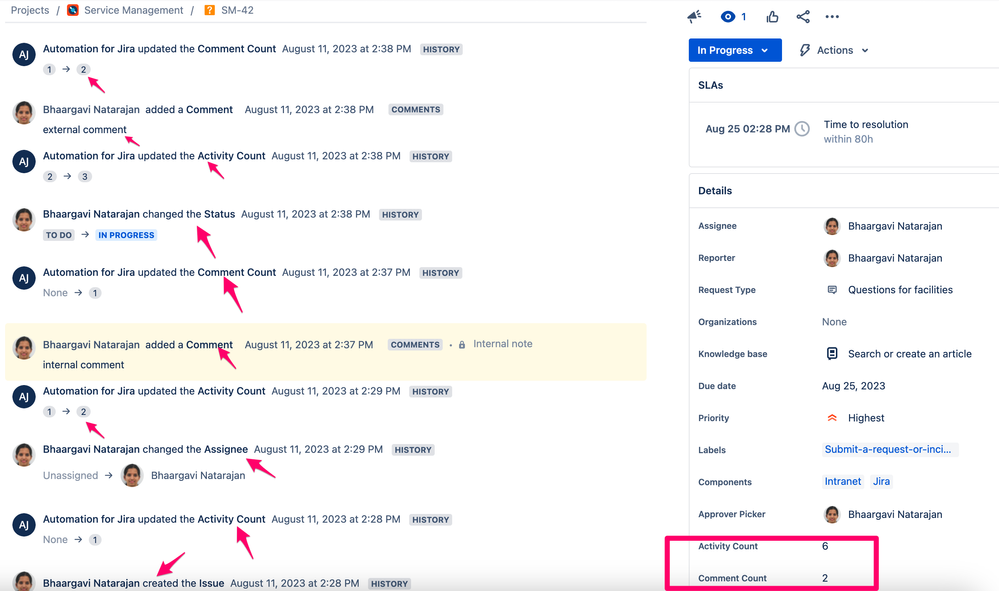Click the watcher count number 1

pos(744,17)
